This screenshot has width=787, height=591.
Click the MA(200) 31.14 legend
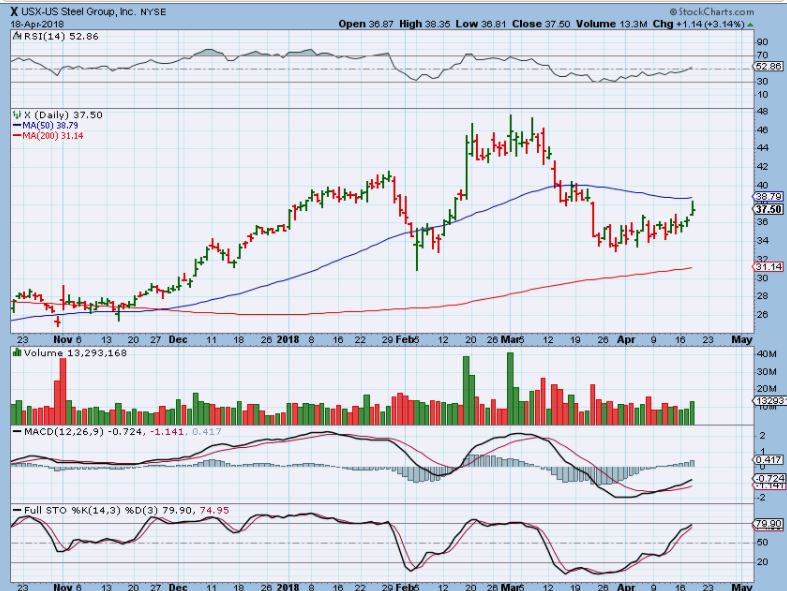pos(48,136)
